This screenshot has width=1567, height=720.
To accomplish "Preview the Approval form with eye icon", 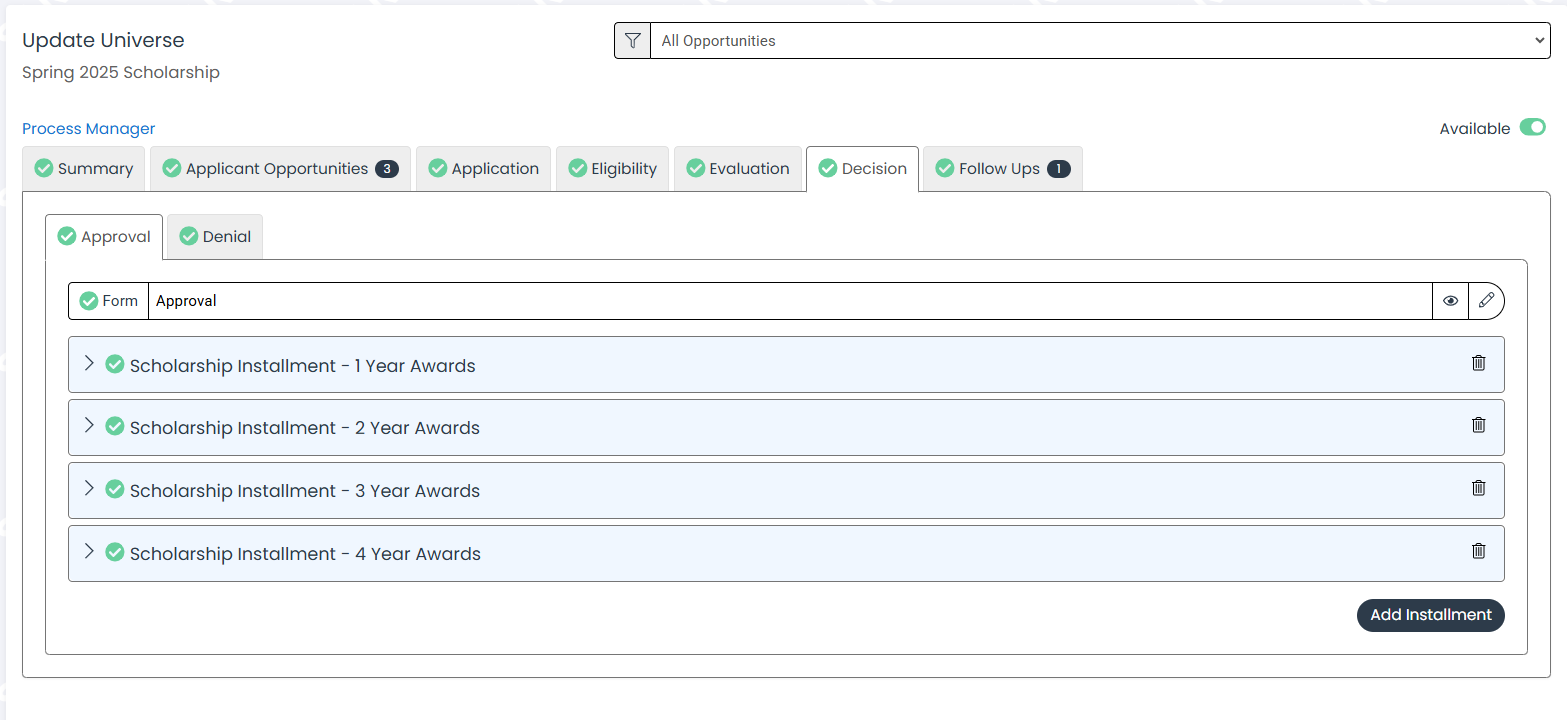I will [1450, 301].
